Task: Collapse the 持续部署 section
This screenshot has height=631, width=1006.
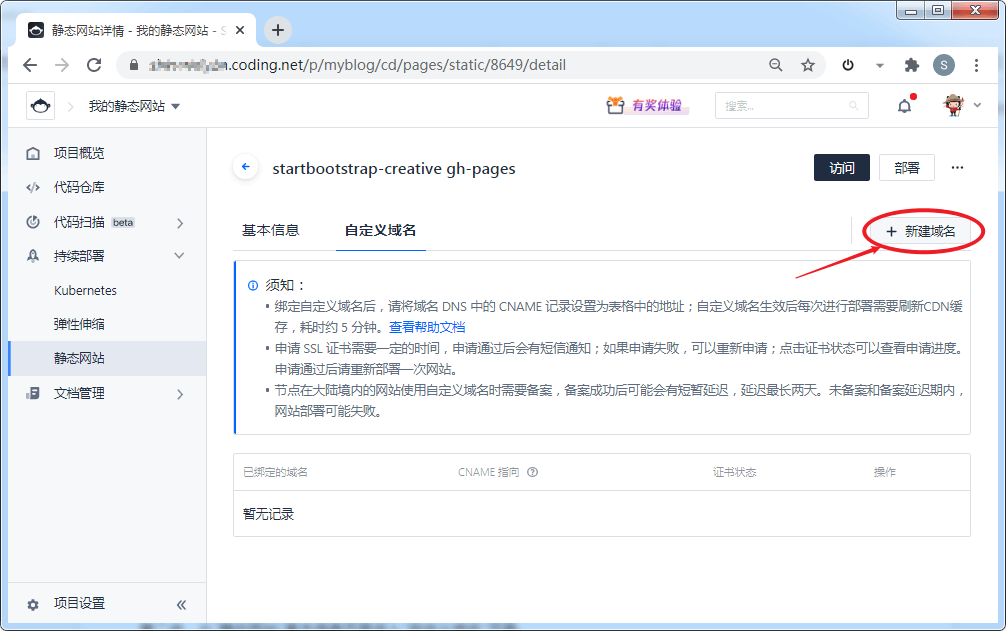Action: click(x=180, y=256)
